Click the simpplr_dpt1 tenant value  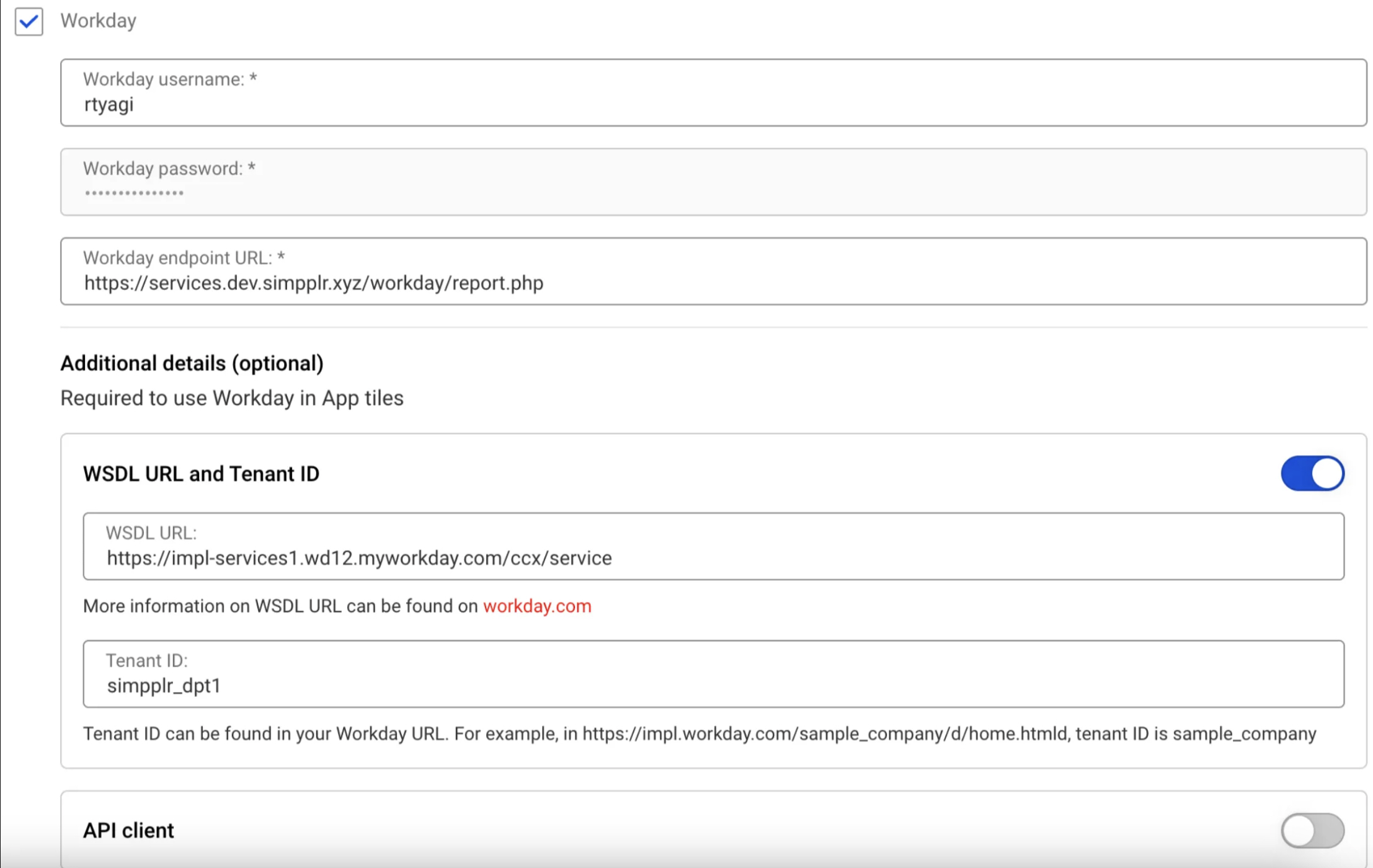coord(163,686)
